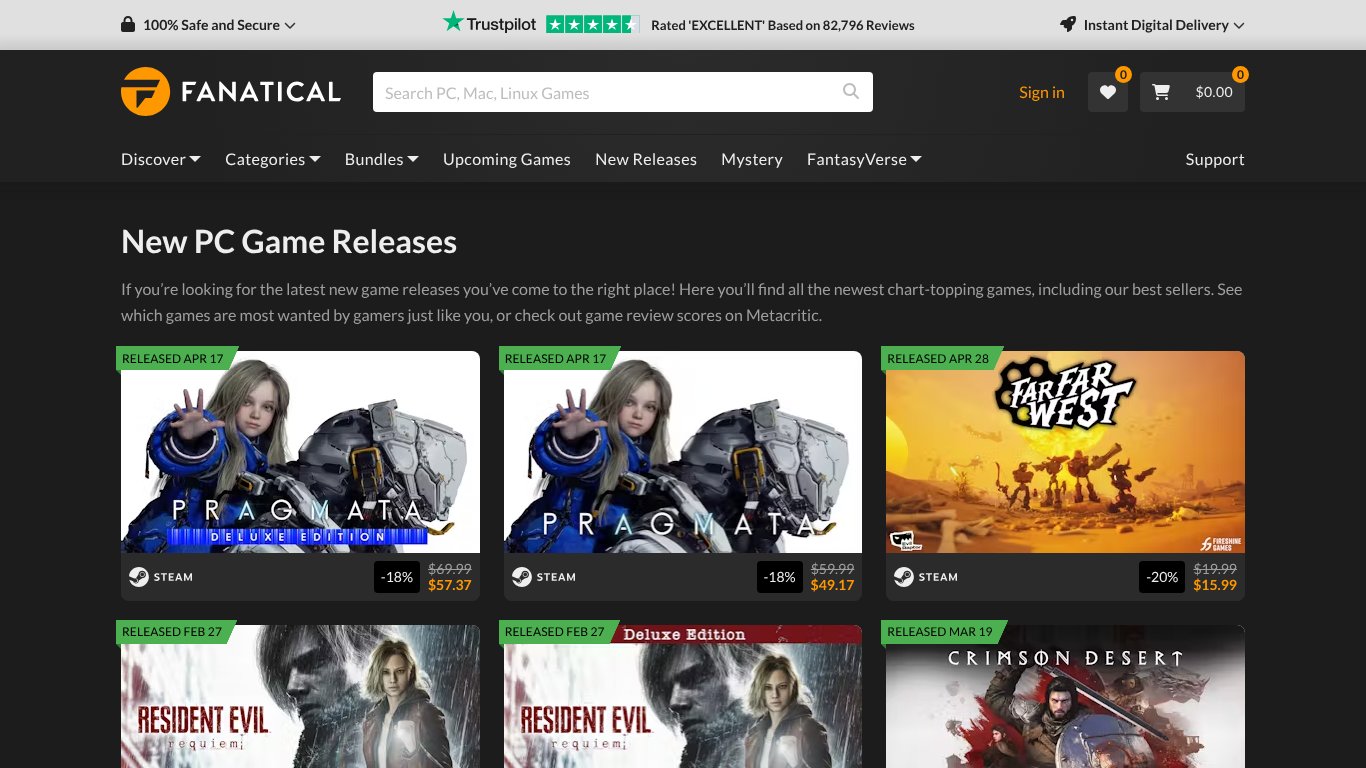Click the RELEASED MAR 19 label

pyautogui.click(x=940, y=631)
